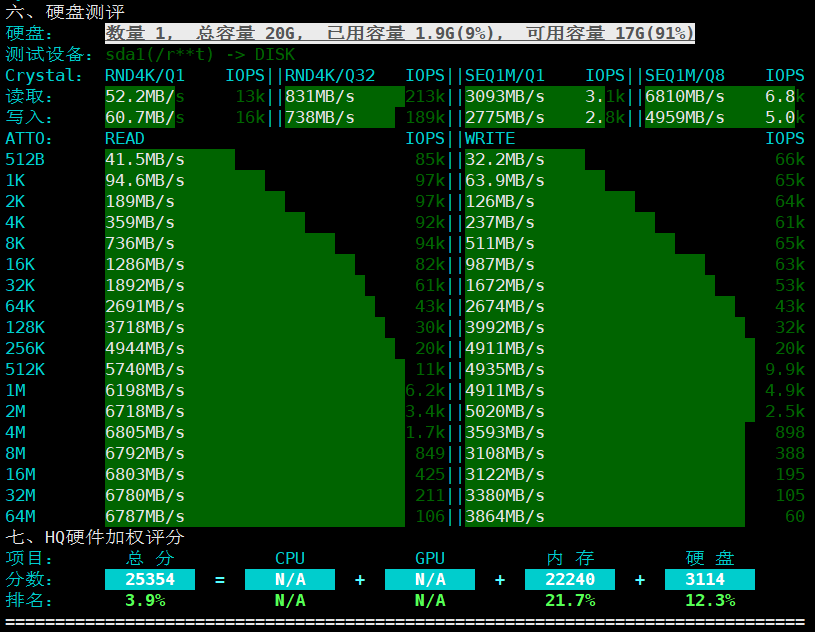Viewport: 815px width, 632px height.
Task: Select the sequential read value "3093MB/s"
Action: [x=505, y=97]
